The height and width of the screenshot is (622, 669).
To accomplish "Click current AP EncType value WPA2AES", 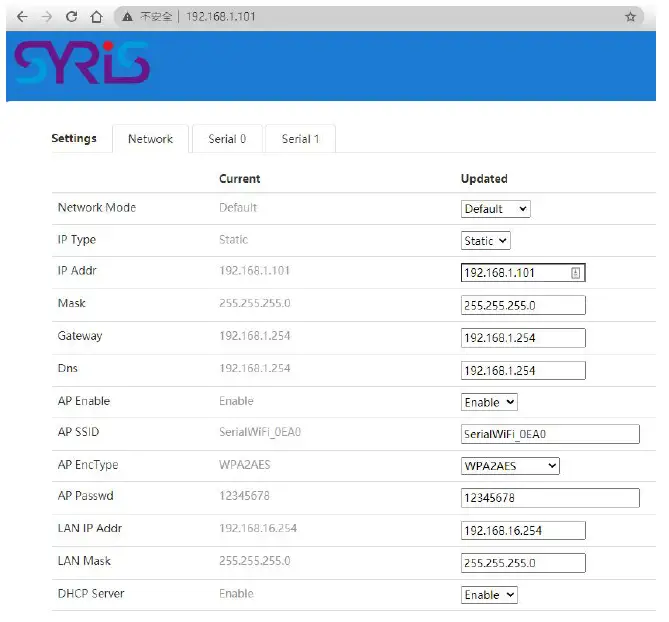I will point(244,465).
